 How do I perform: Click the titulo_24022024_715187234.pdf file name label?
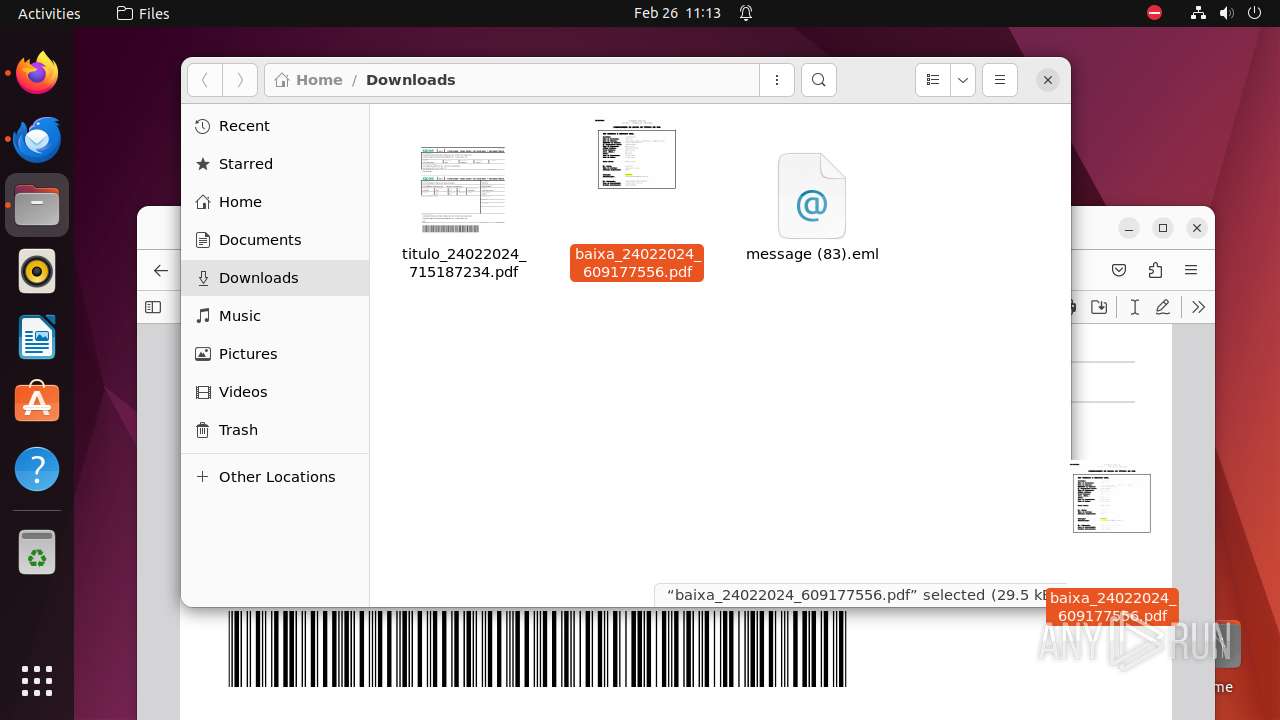464,263
